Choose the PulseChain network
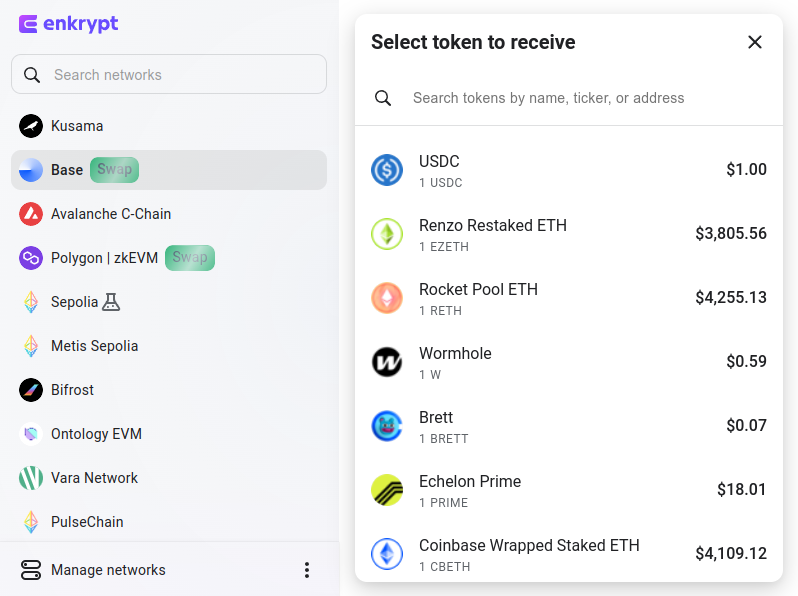This screenshot has width=798, height=596. pos(169,522)
